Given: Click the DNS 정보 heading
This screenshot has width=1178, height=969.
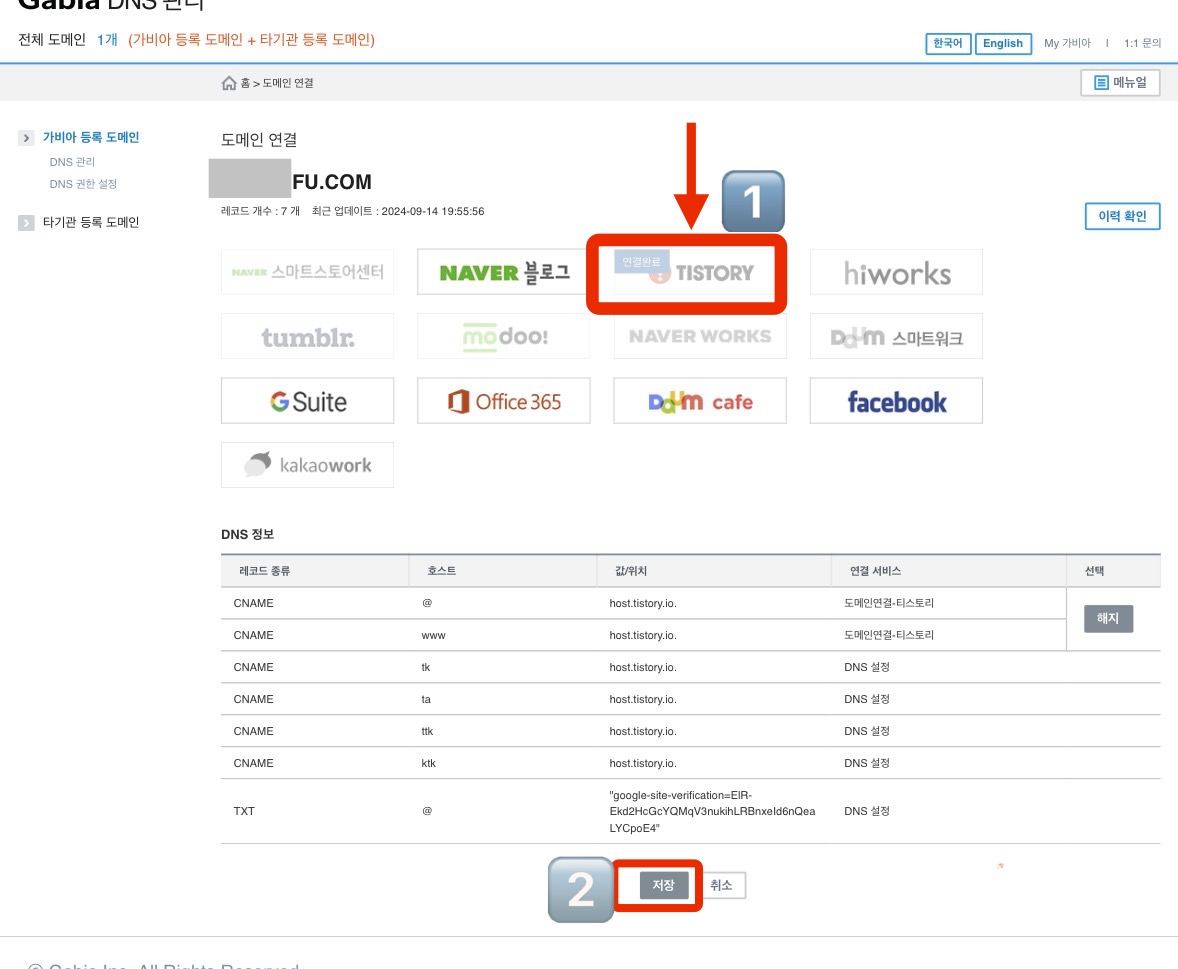Looking at the screenshot, I should point(247,534).
